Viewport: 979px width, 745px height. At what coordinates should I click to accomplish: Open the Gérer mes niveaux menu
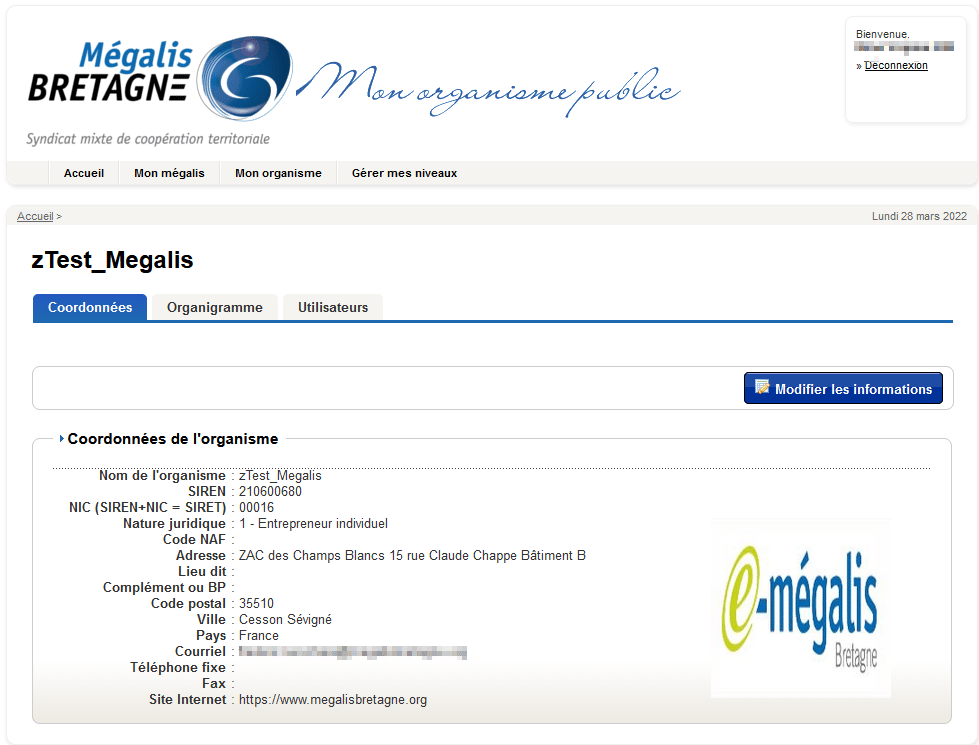point(404,173)
